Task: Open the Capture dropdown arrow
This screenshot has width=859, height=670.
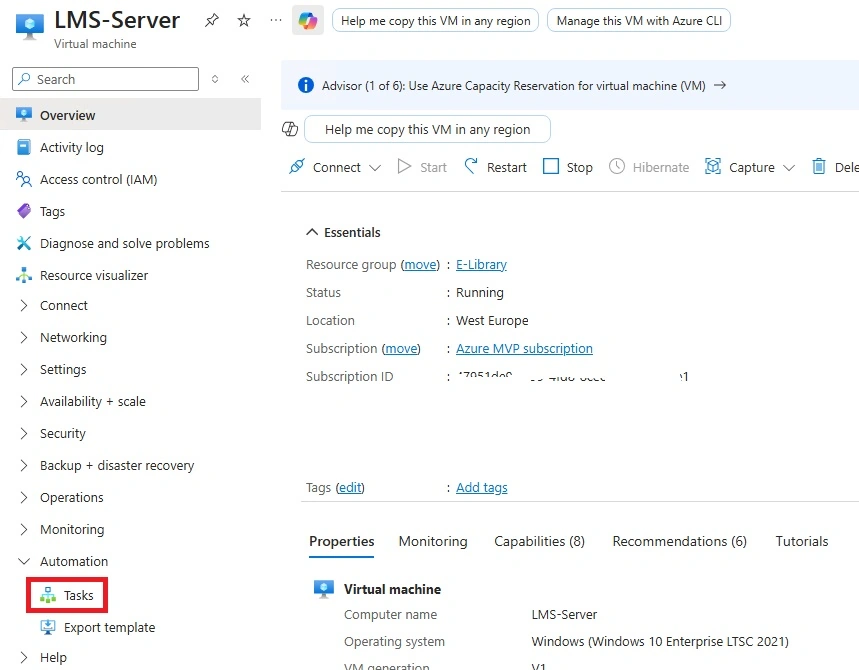Action: [x=788, y=168]
